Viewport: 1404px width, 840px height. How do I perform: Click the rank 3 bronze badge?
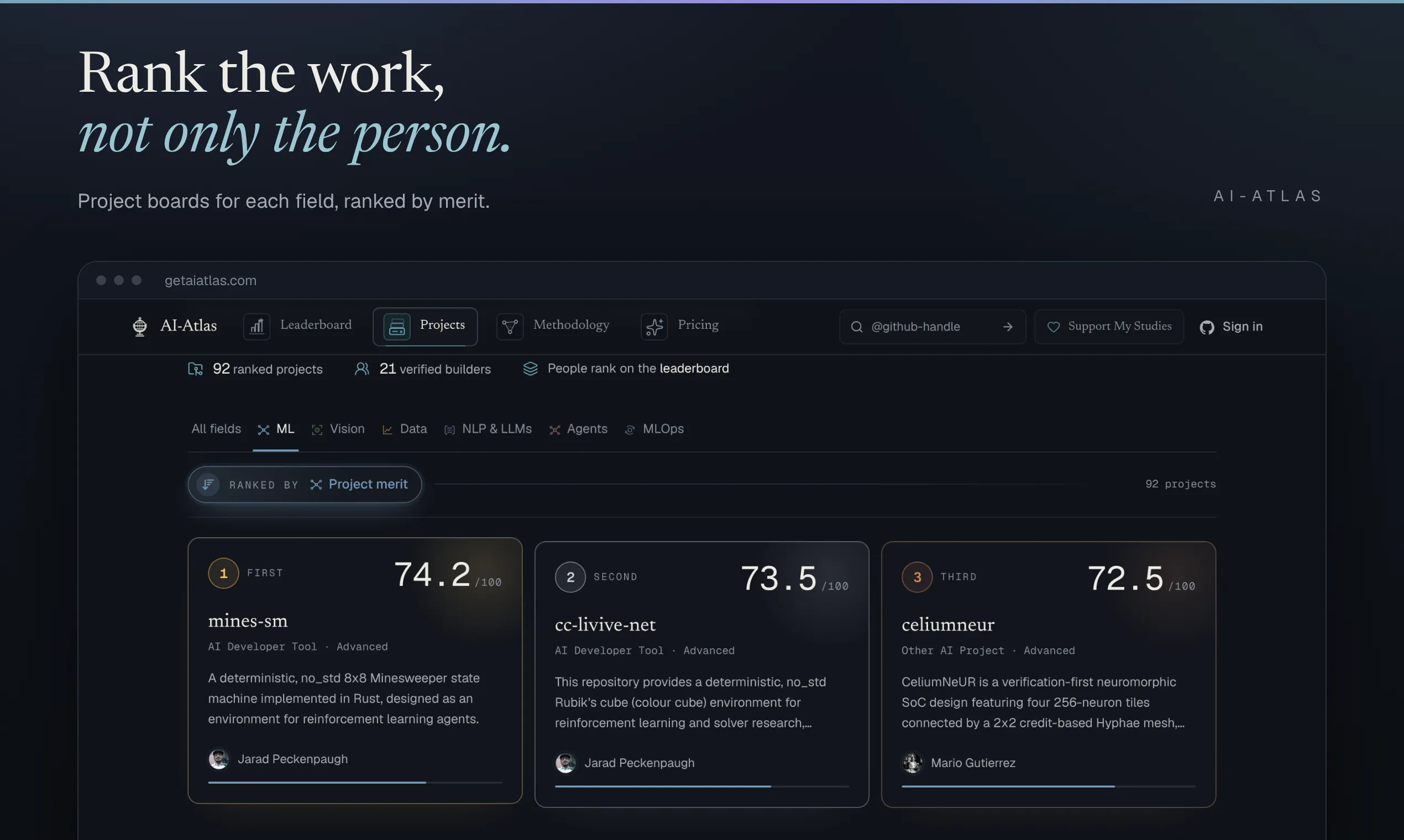(917, 577)
